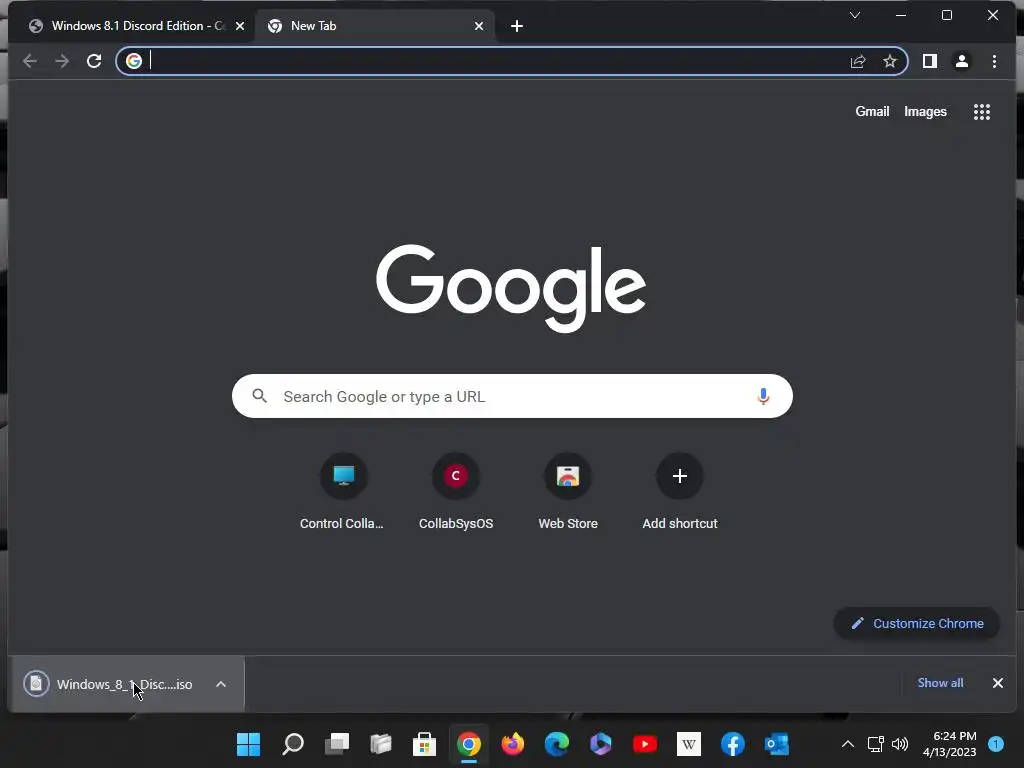Open Microsoft Store from taskbar
Image resolution: width=1024 pixels, height=768 pixels.
(424, 744)
